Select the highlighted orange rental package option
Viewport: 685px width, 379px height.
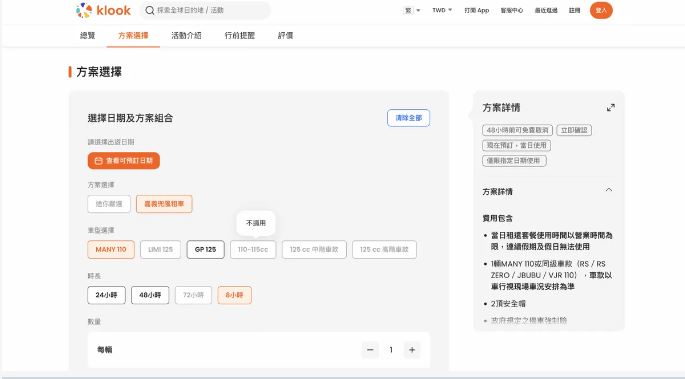pos(164,204)
